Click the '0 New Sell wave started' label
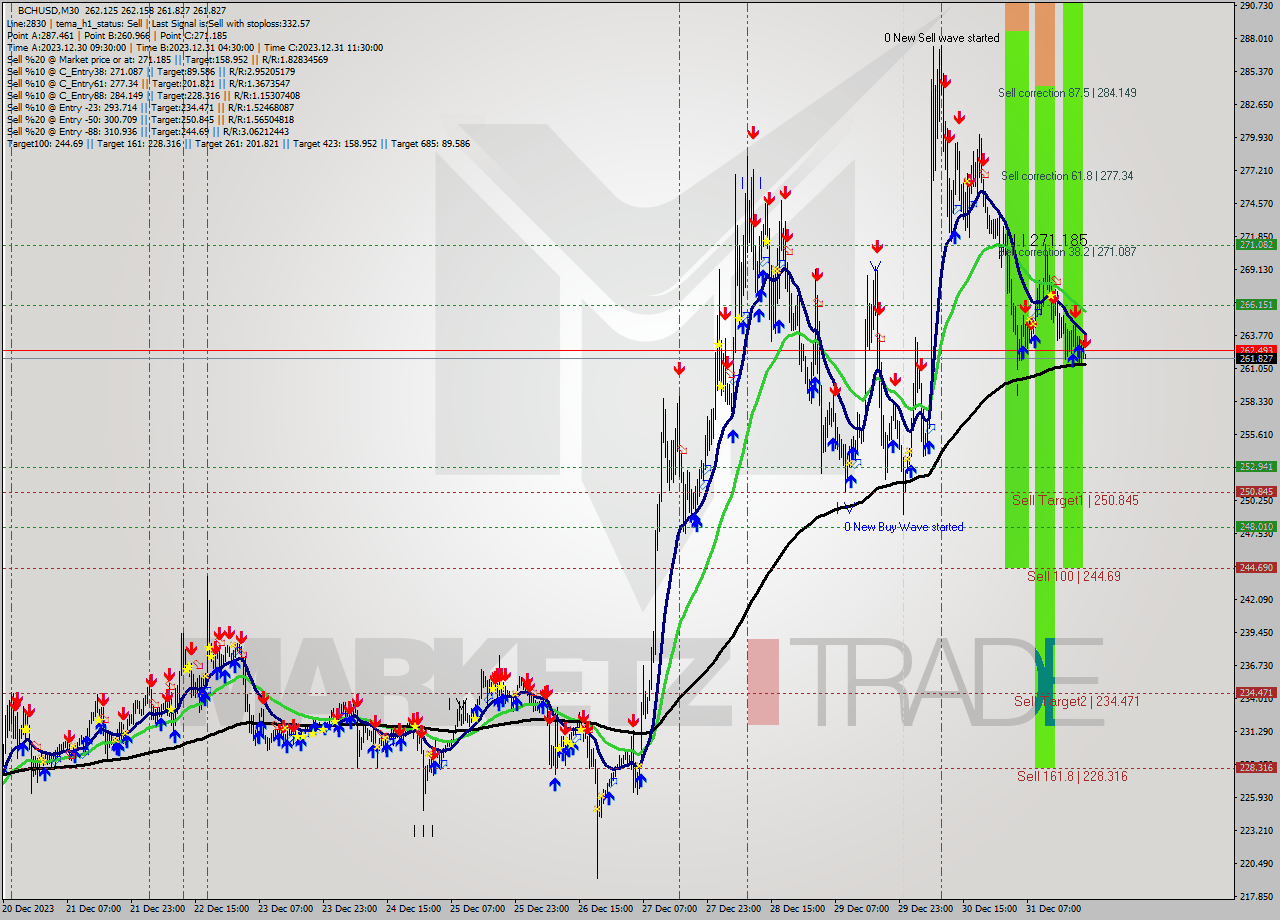This screenshot has width=1280, height=920. point(941,38)
